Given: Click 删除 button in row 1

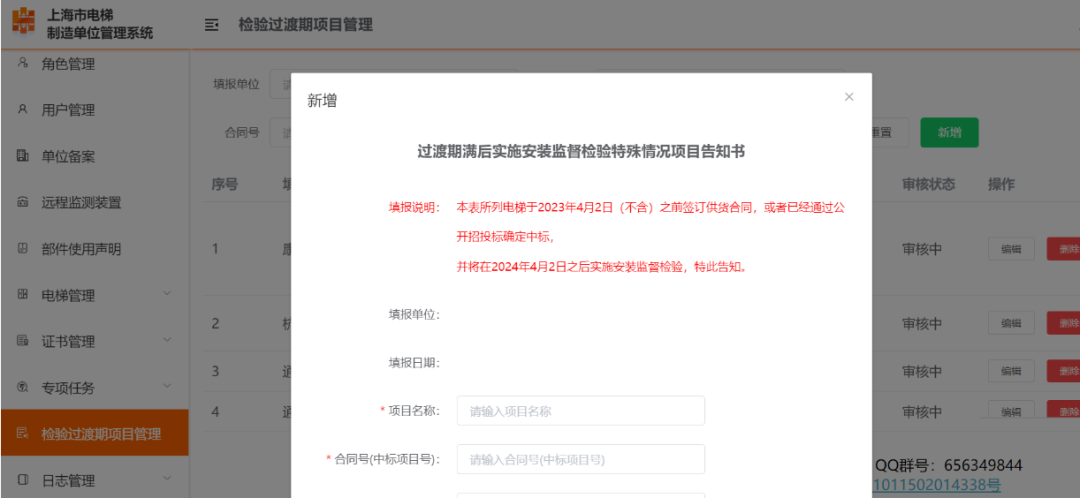Looking at the screenshot, I should pos(1063,249).
